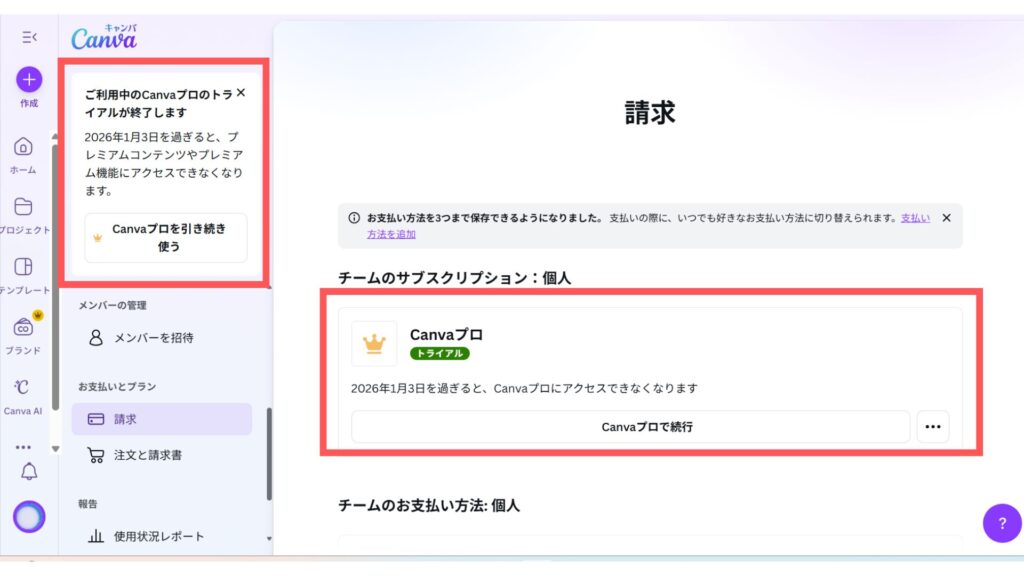Dismiss the trial ending notice

tap(240, 93)
